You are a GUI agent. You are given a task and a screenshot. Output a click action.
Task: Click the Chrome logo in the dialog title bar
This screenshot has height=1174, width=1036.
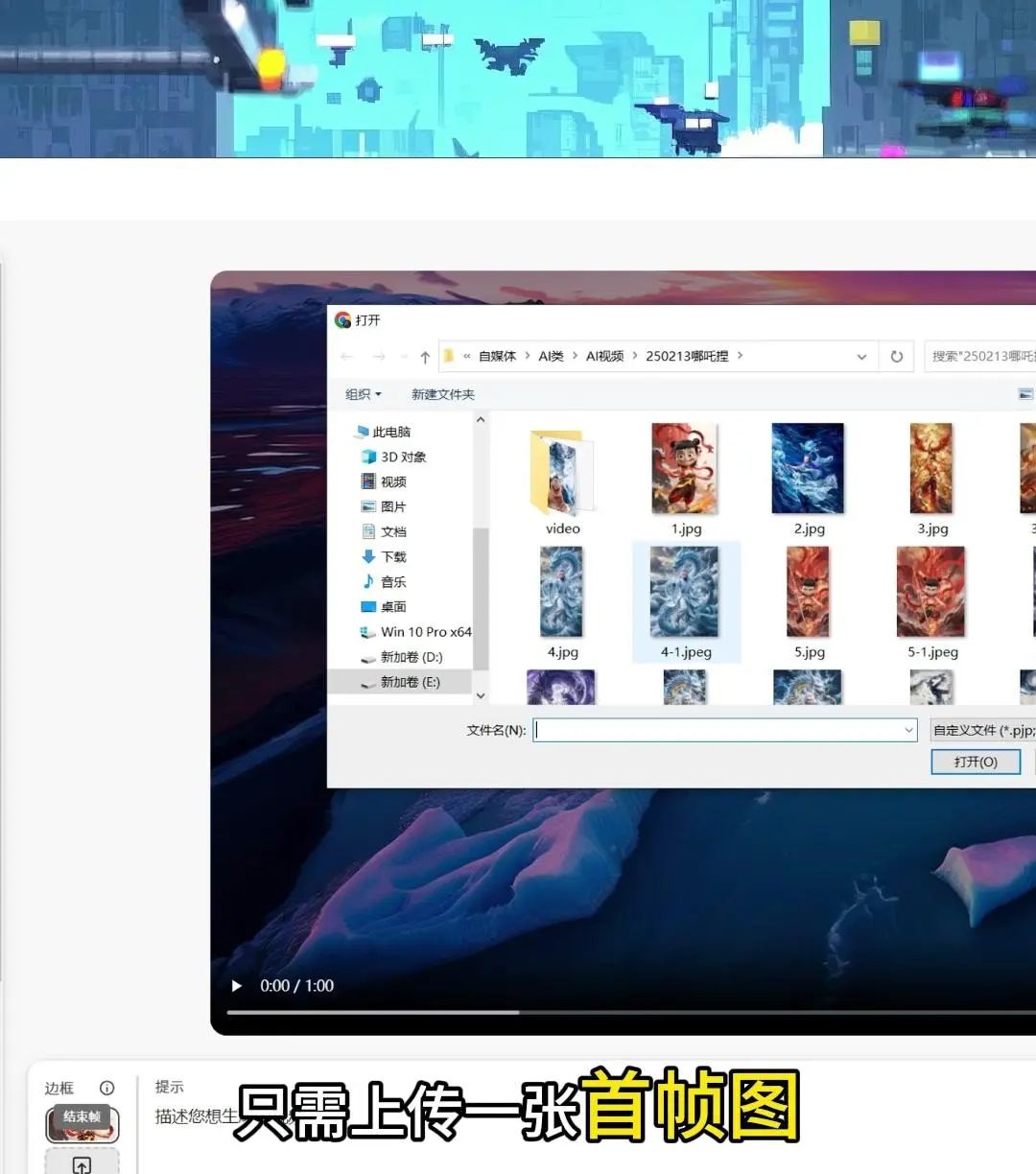(x=342, y=320)
